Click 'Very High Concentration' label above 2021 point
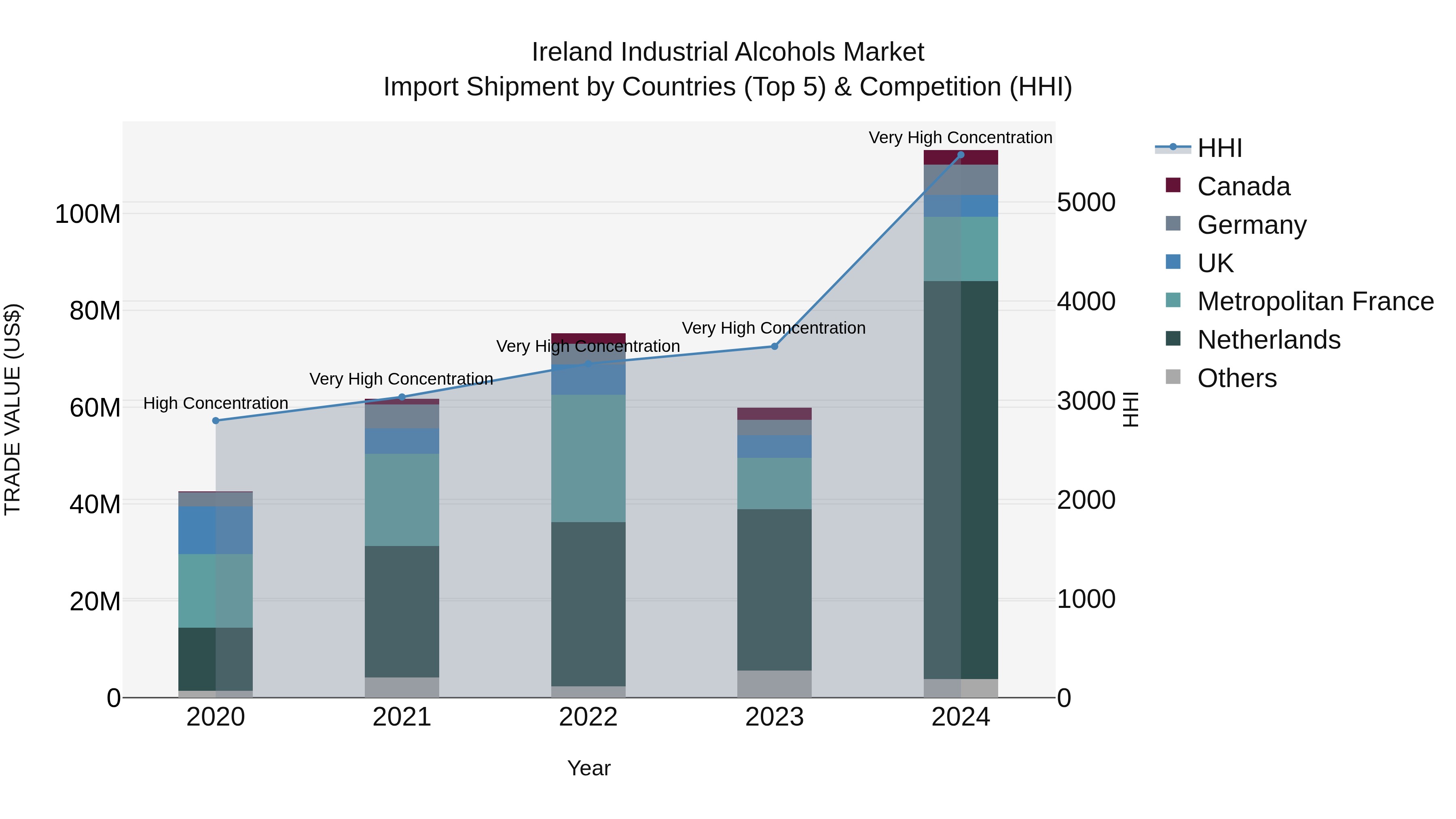The image size is (1456, 819). [x=401, y=379]
